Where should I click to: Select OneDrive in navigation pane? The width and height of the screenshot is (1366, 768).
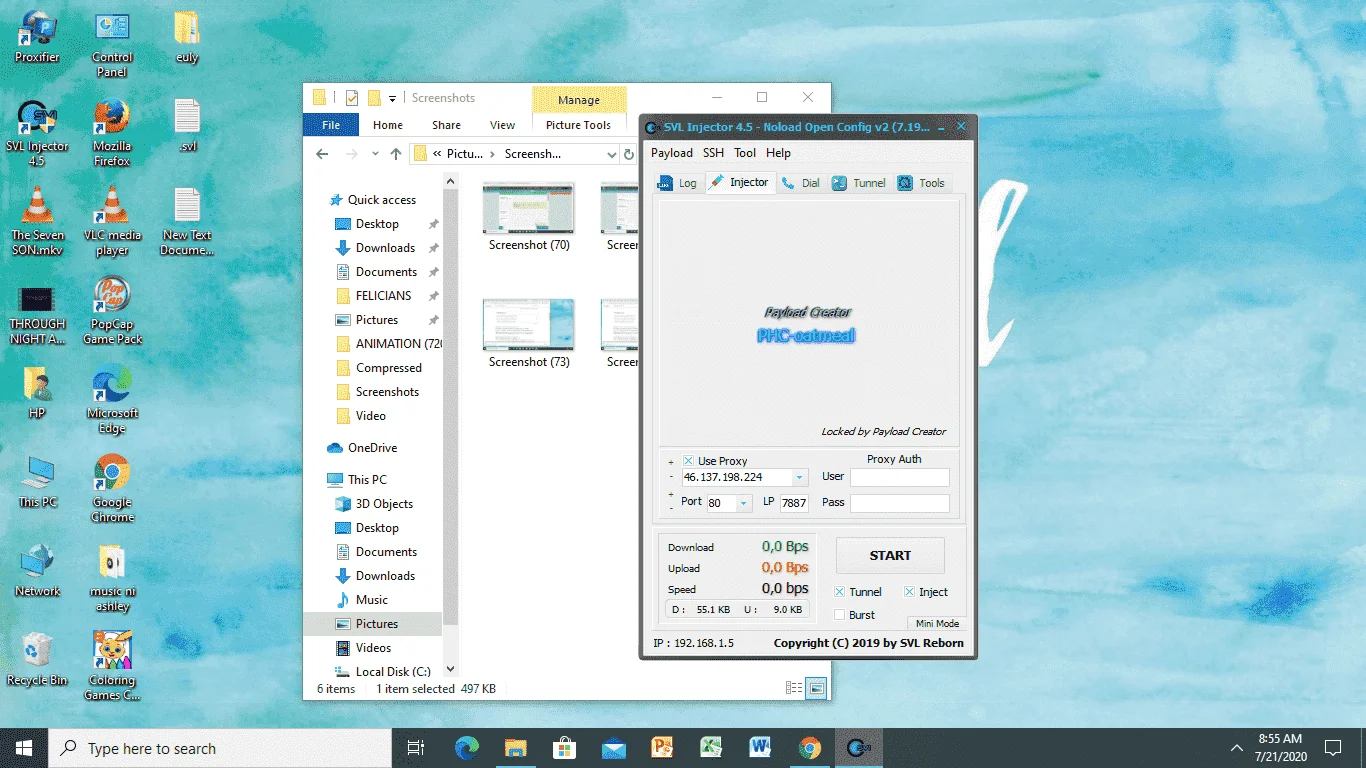tap(372, 448)
